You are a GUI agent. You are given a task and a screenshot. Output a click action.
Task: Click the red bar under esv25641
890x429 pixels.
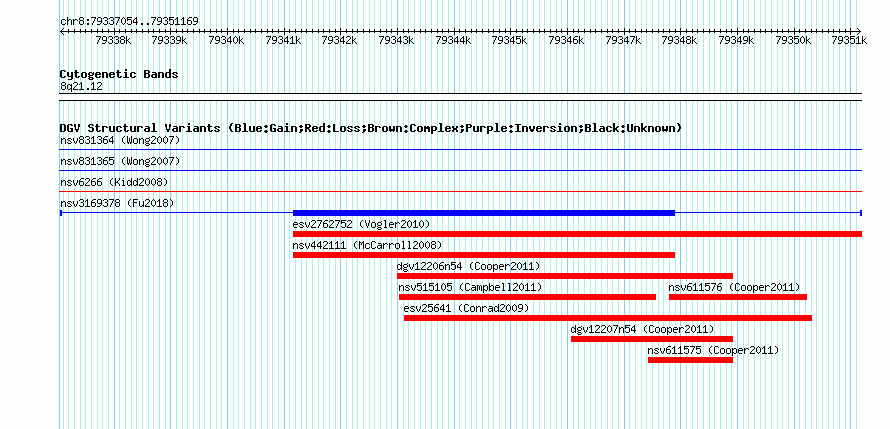pyautogui.click(x=608, y=318)
